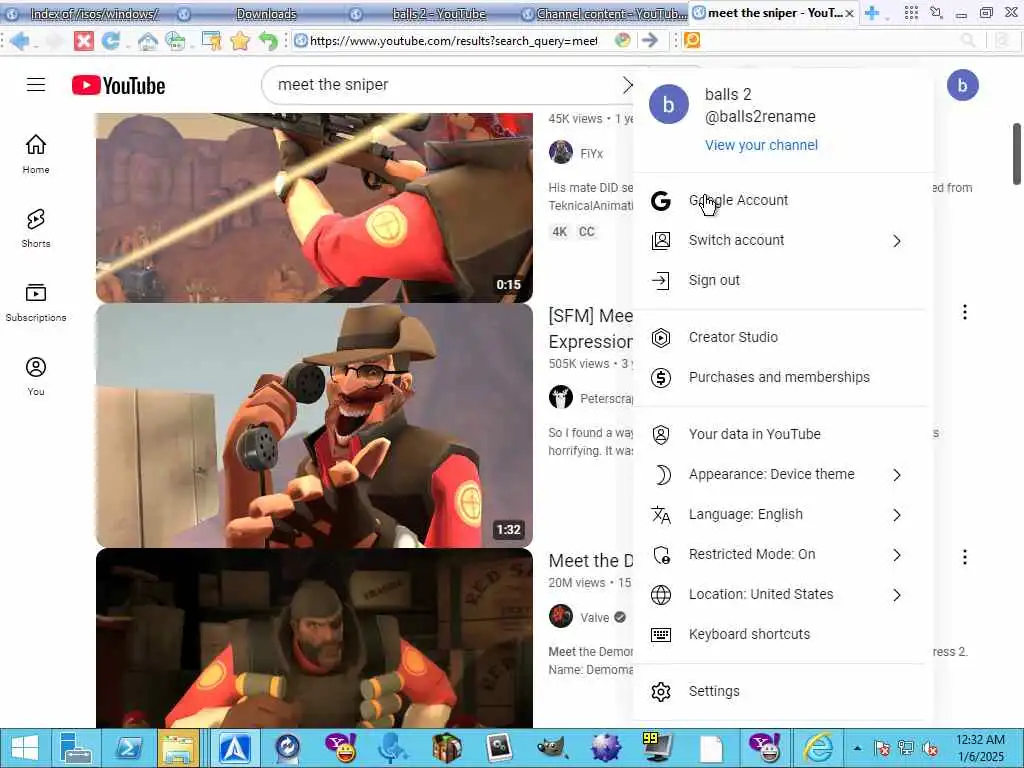Click the 4K badge on first video
Viewport: 1024px width, 768px height.
560,232
